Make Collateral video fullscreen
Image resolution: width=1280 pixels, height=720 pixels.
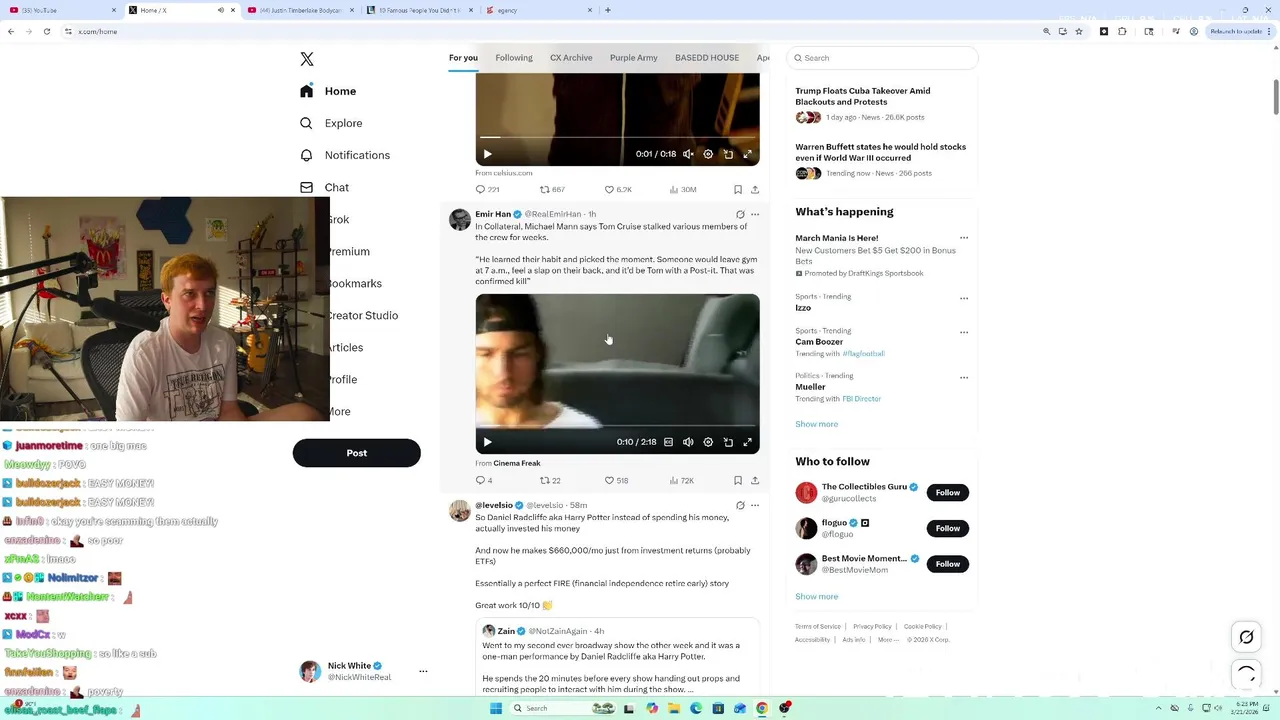tap(747, 442)
